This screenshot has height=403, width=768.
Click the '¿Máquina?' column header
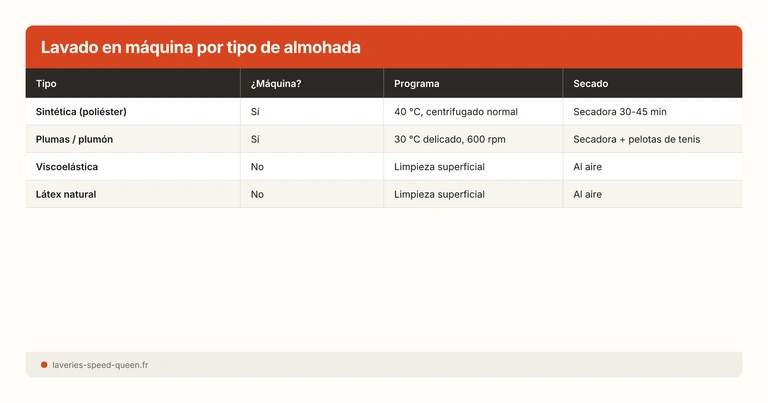pos(276,84)
